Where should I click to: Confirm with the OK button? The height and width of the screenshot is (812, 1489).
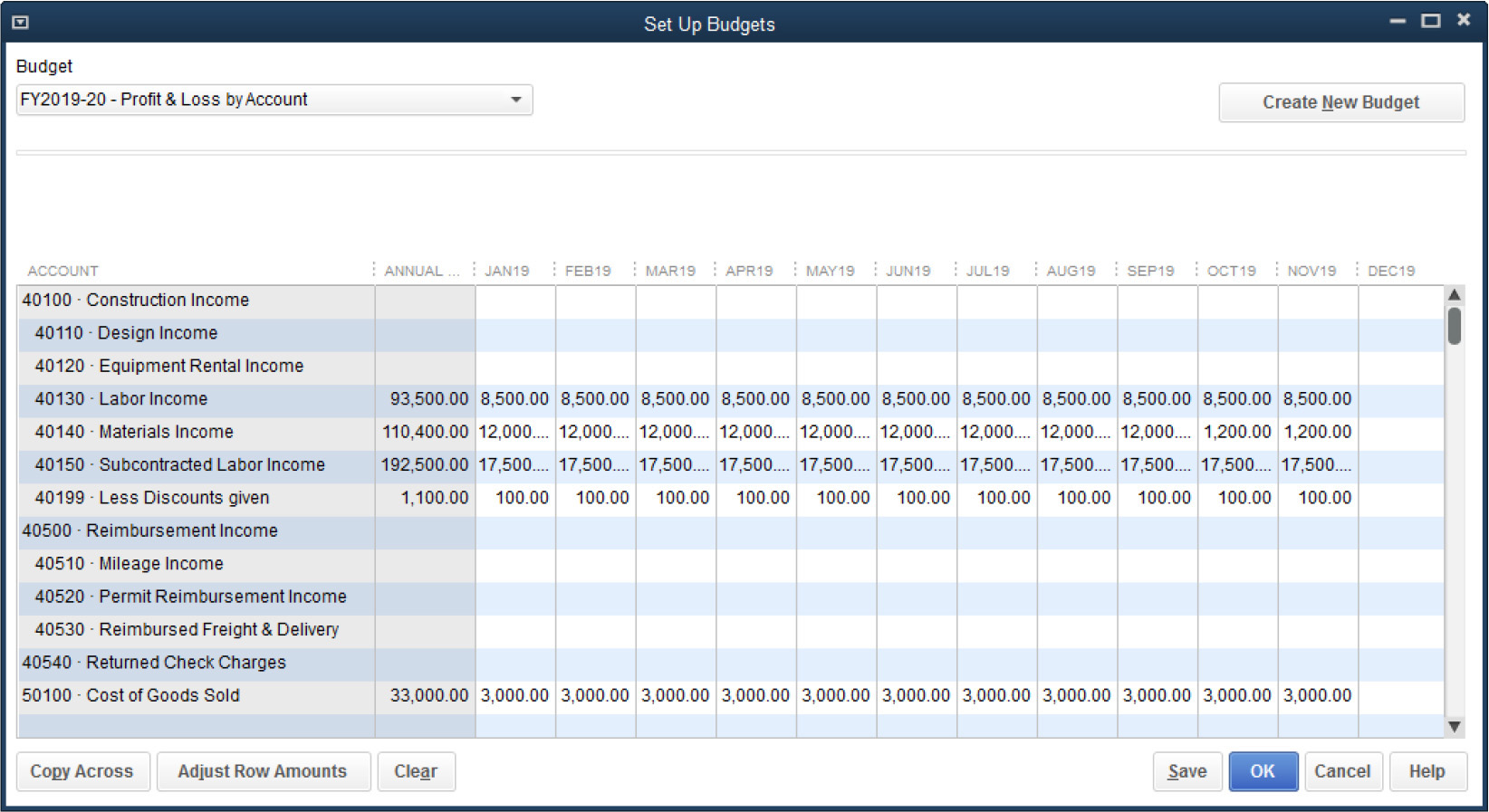coord(1263,771)
